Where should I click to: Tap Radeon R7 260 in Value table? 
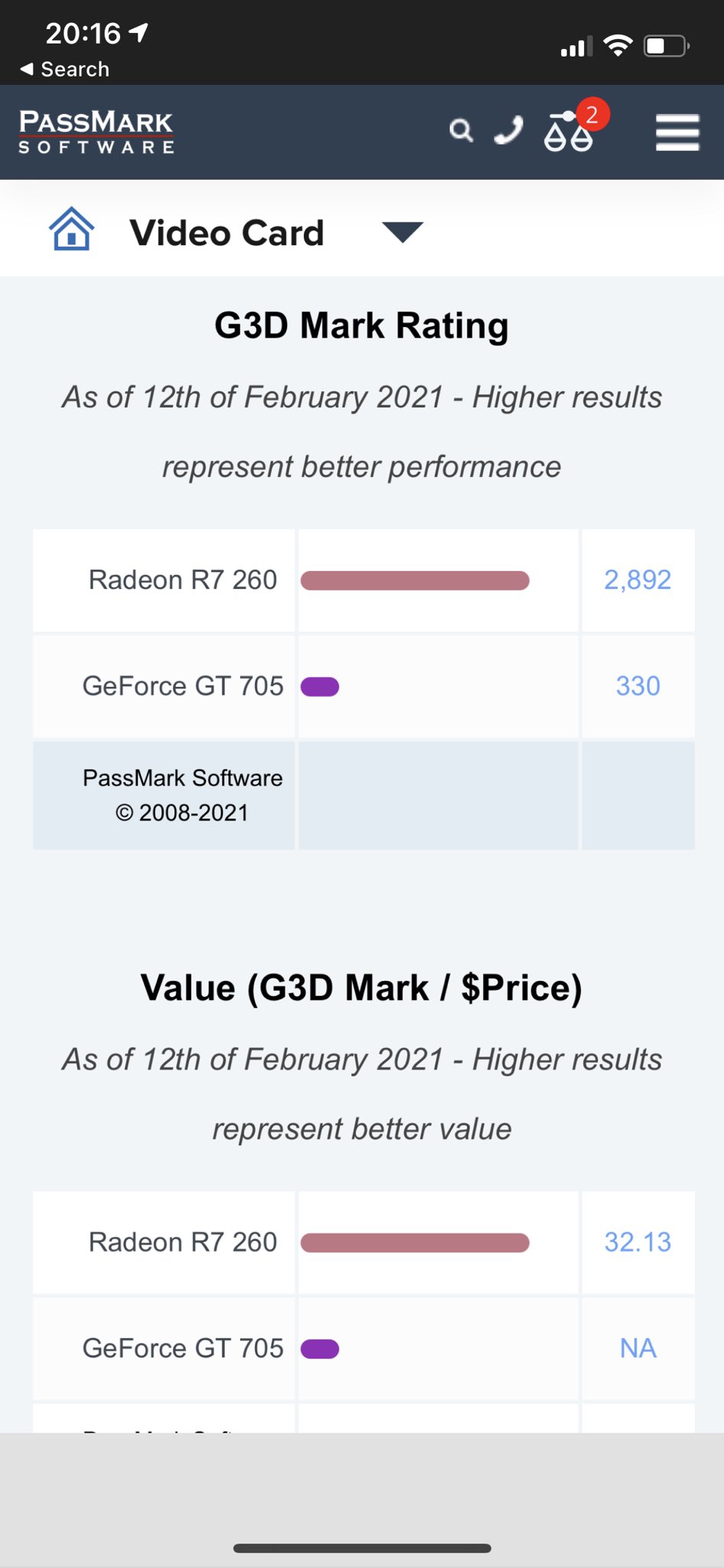[x=182, y=1242]
